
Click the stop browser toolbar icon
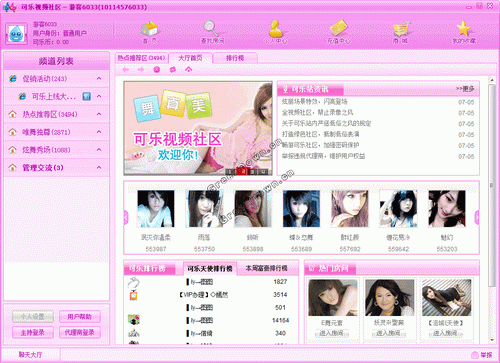156,70
